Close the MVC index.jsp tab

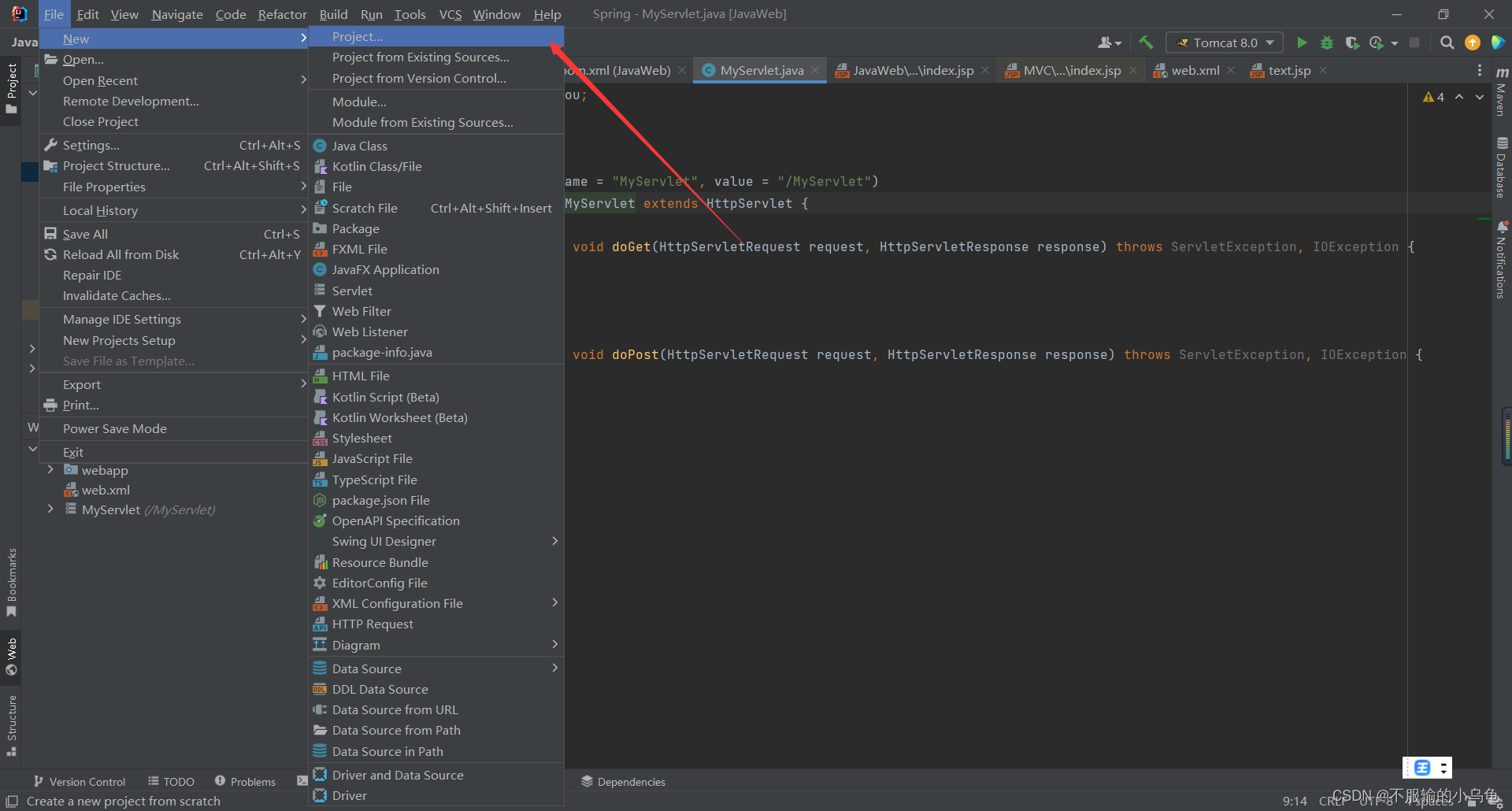(1133, 70)
